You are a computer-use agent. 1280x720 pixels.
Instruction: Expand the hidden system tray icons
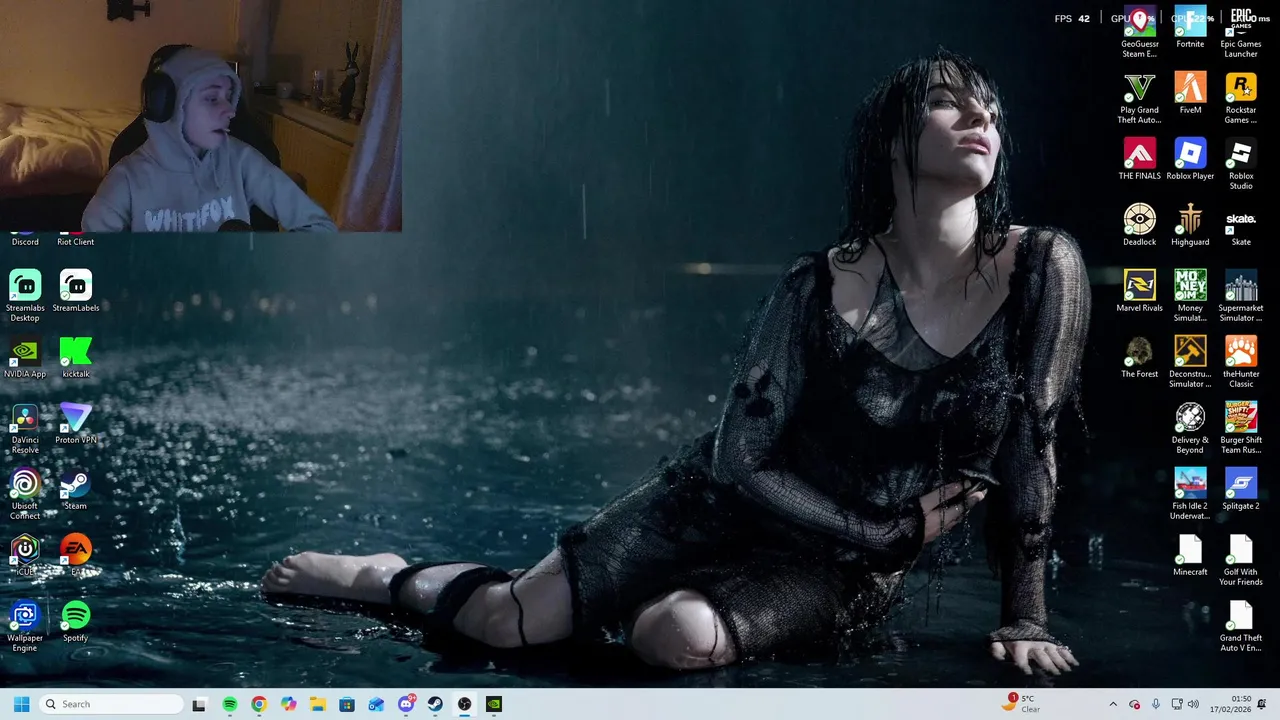pos(1113,704)
